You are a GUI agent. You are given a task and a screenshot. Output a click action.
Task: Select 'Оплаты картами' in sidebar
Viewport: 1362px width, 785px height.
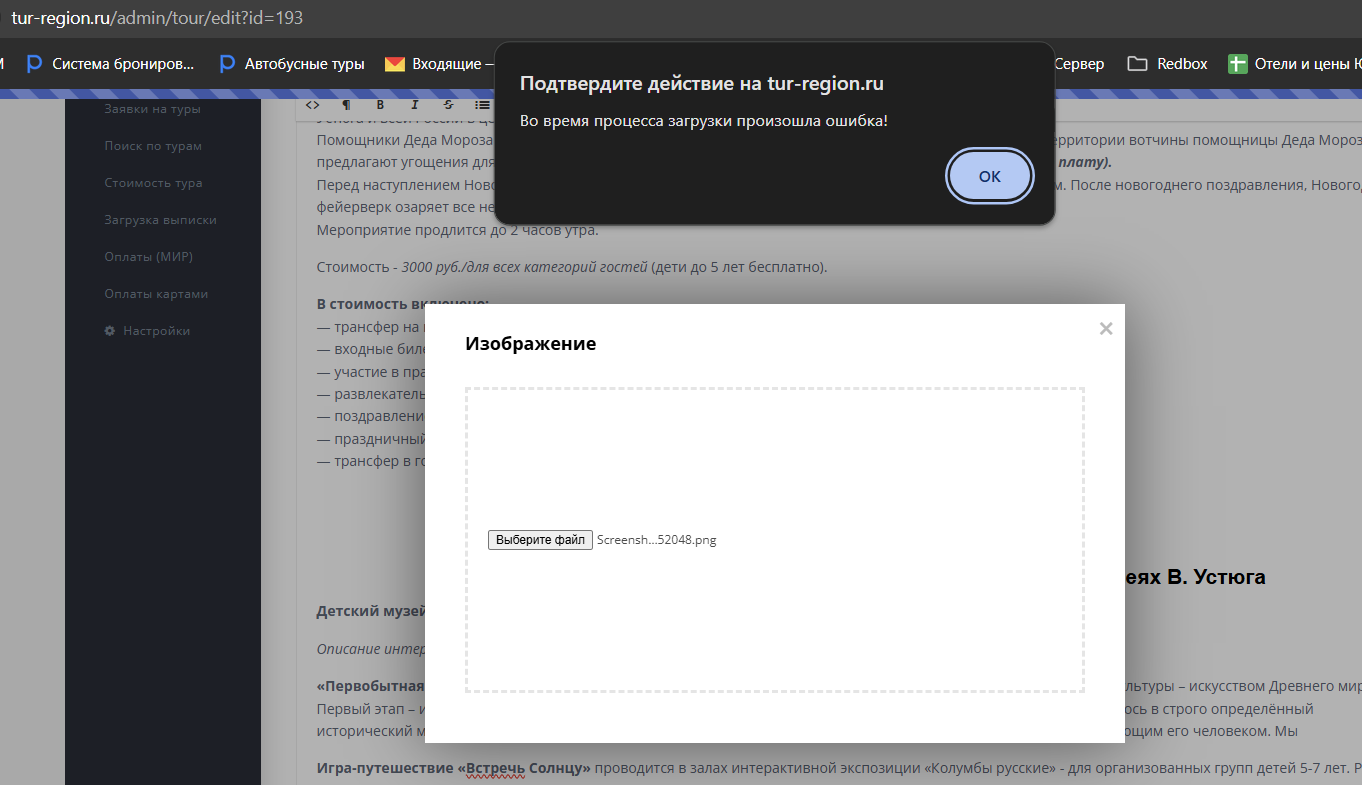[156, 294]
